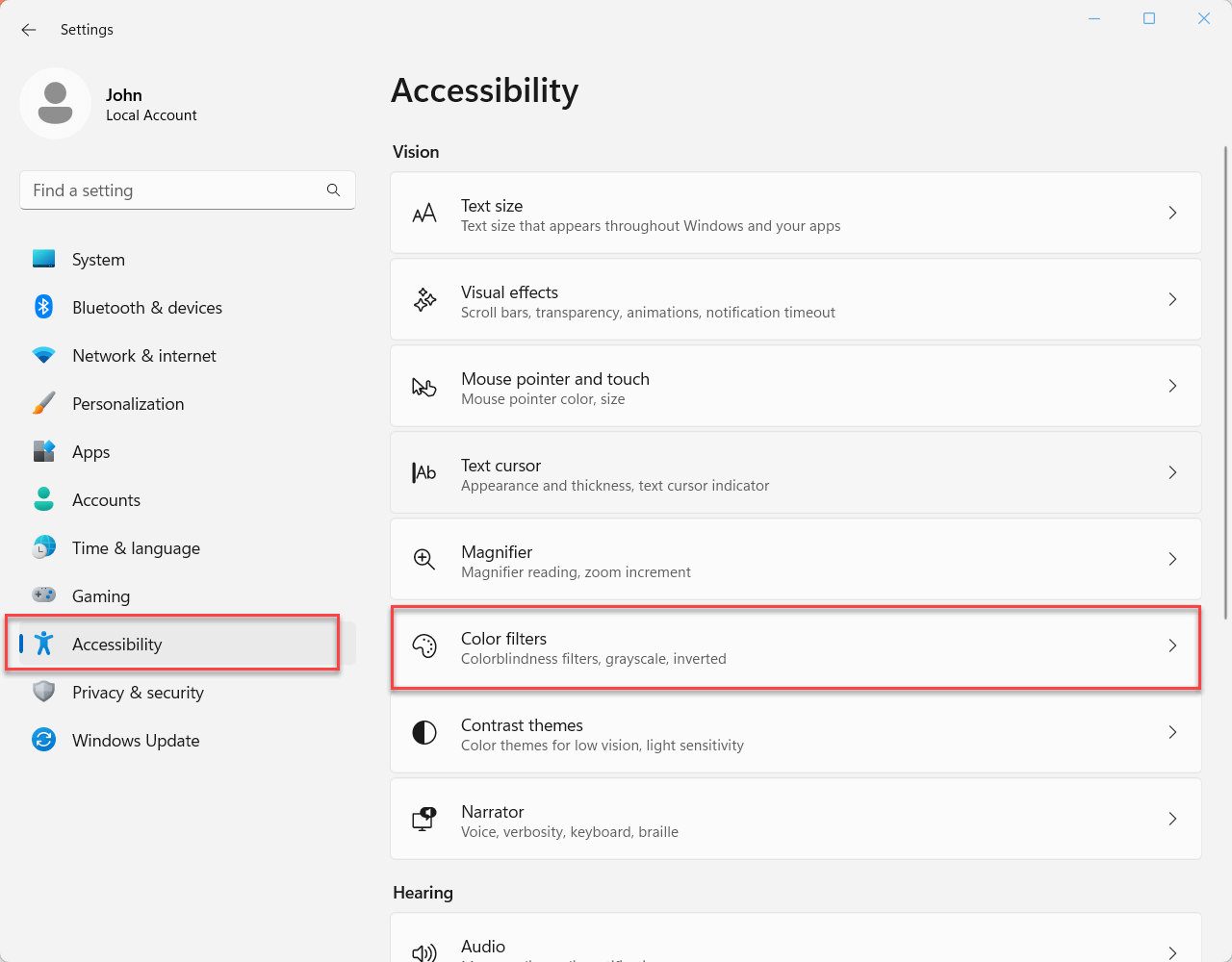Go to Gaming settings
1232x962 pixels.
(188, 595)
